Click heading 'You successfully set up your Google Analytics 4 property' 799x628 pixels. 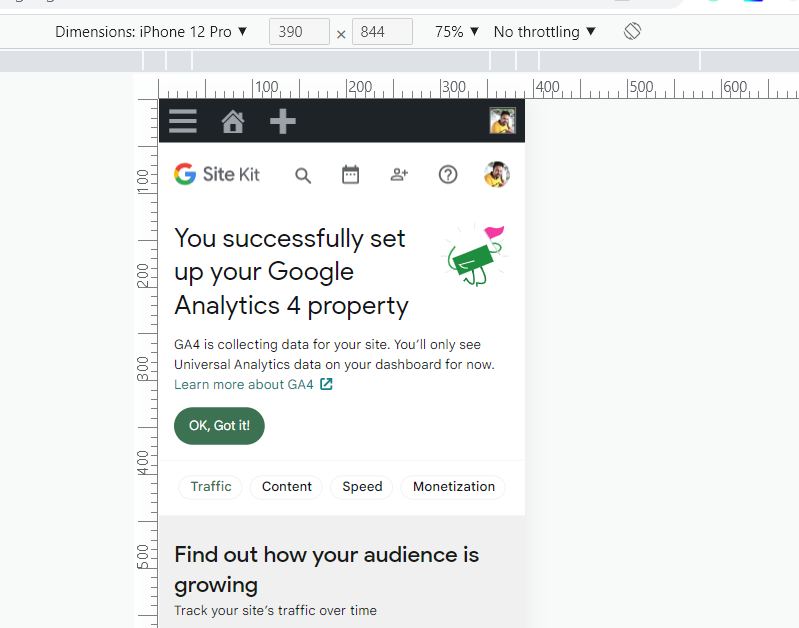coord(291,272)
